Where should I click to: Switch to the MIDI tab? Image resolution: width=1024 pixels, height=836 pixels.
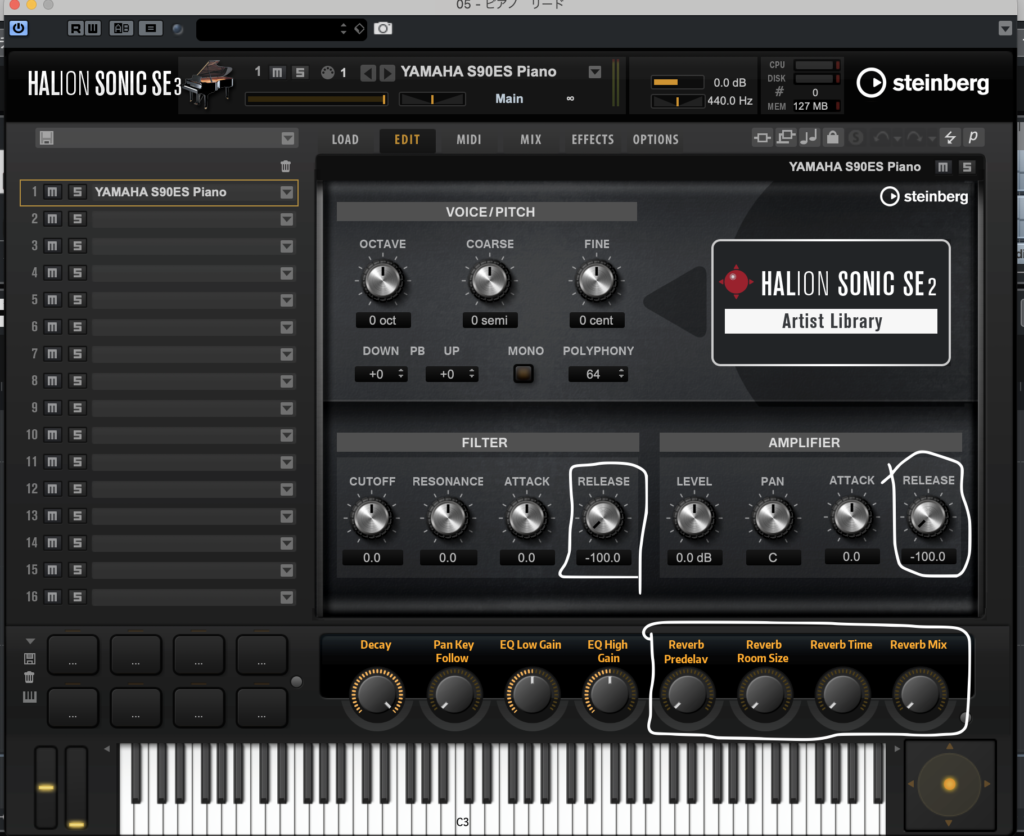click(x=468, y=139)
